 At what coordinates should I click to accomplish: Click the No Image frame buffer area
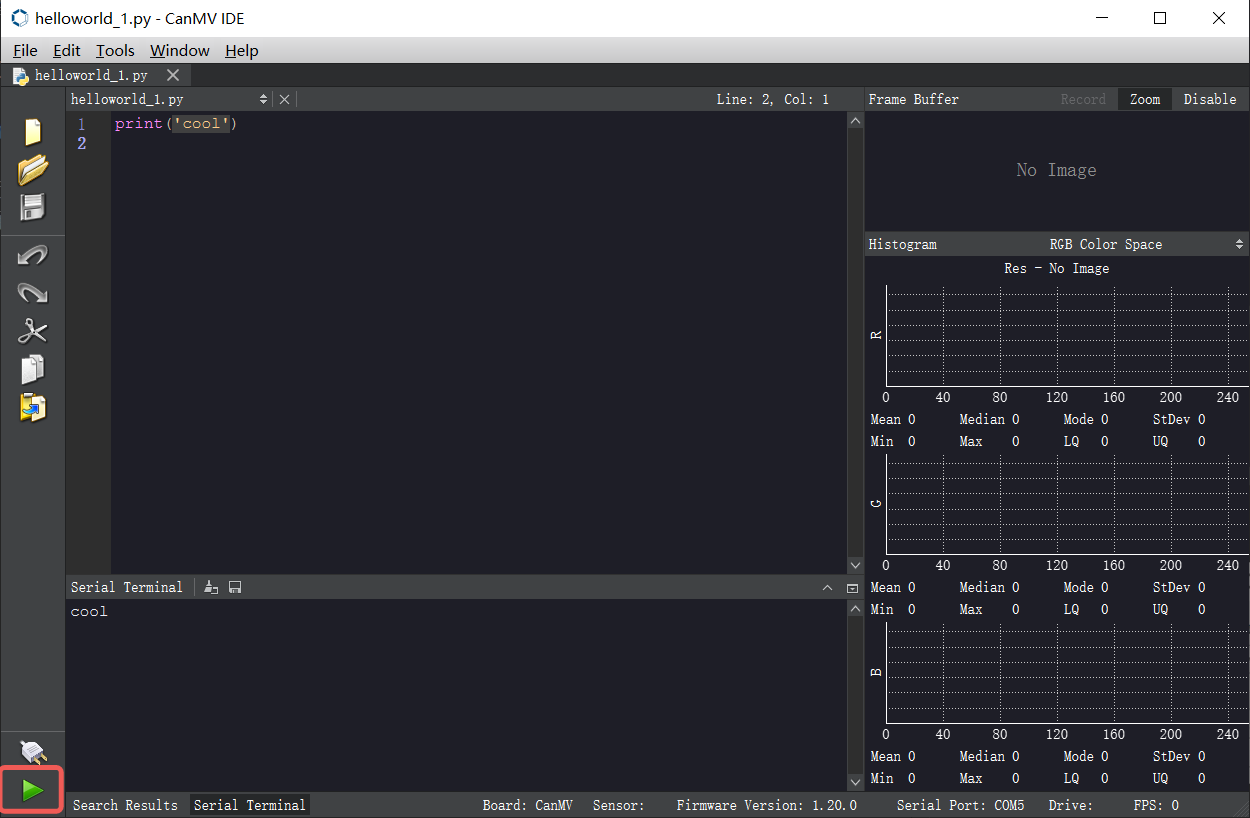pyautogui.click(x=1056, y=170)
